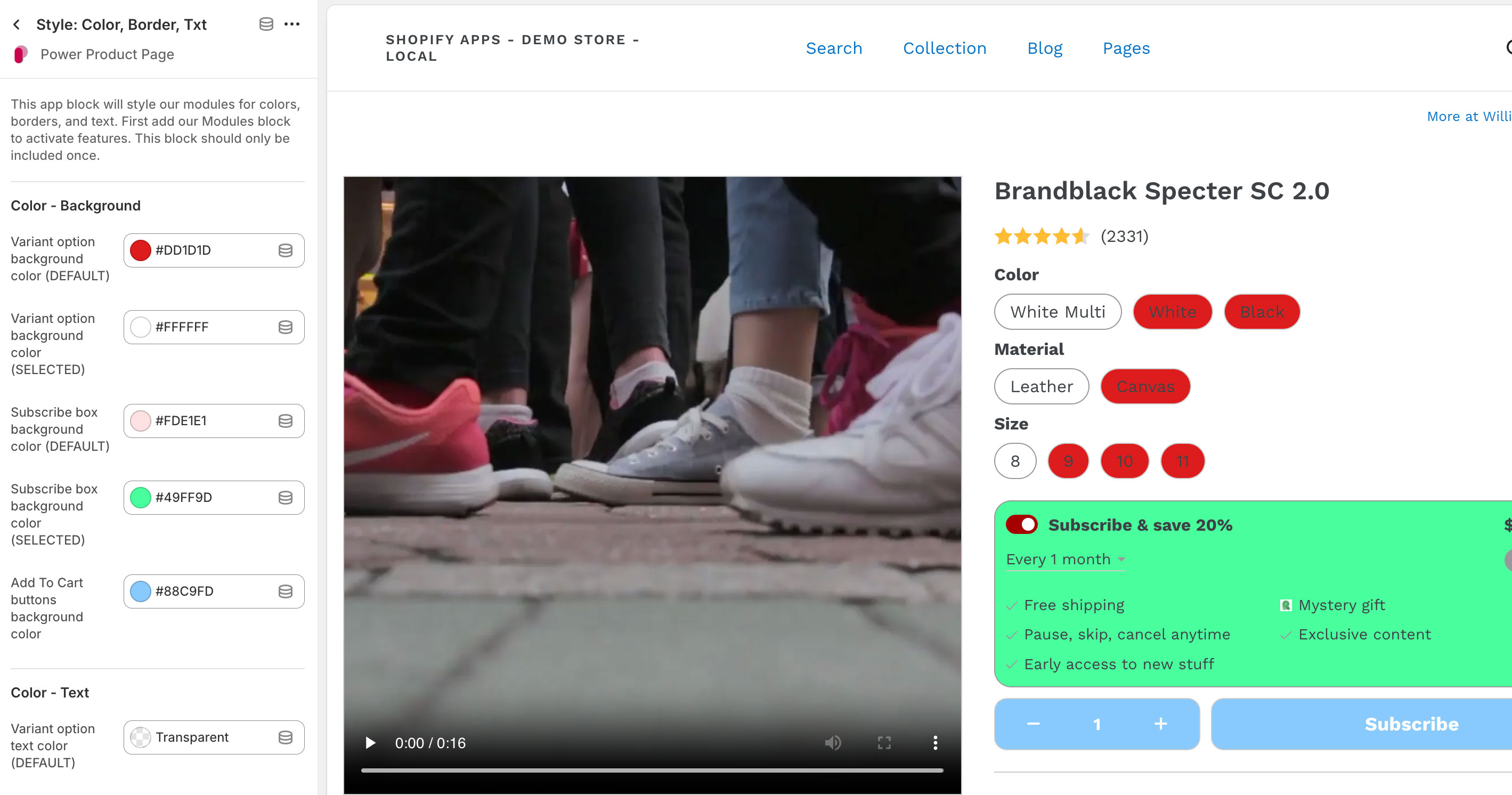1512x795 pixels.
Task: Expand the Every 1 month frequency dropdown
Action: [x=1064, y=559]
